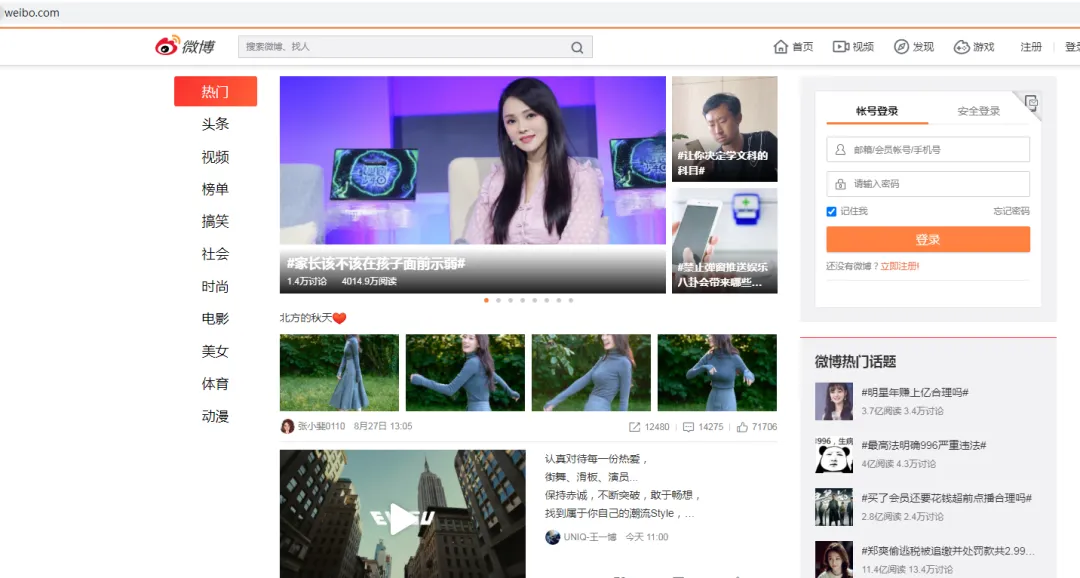This screenshot has height=578, width=1080.
Task: Select the 动漫 category in sidebar
Action: point(216,416)
